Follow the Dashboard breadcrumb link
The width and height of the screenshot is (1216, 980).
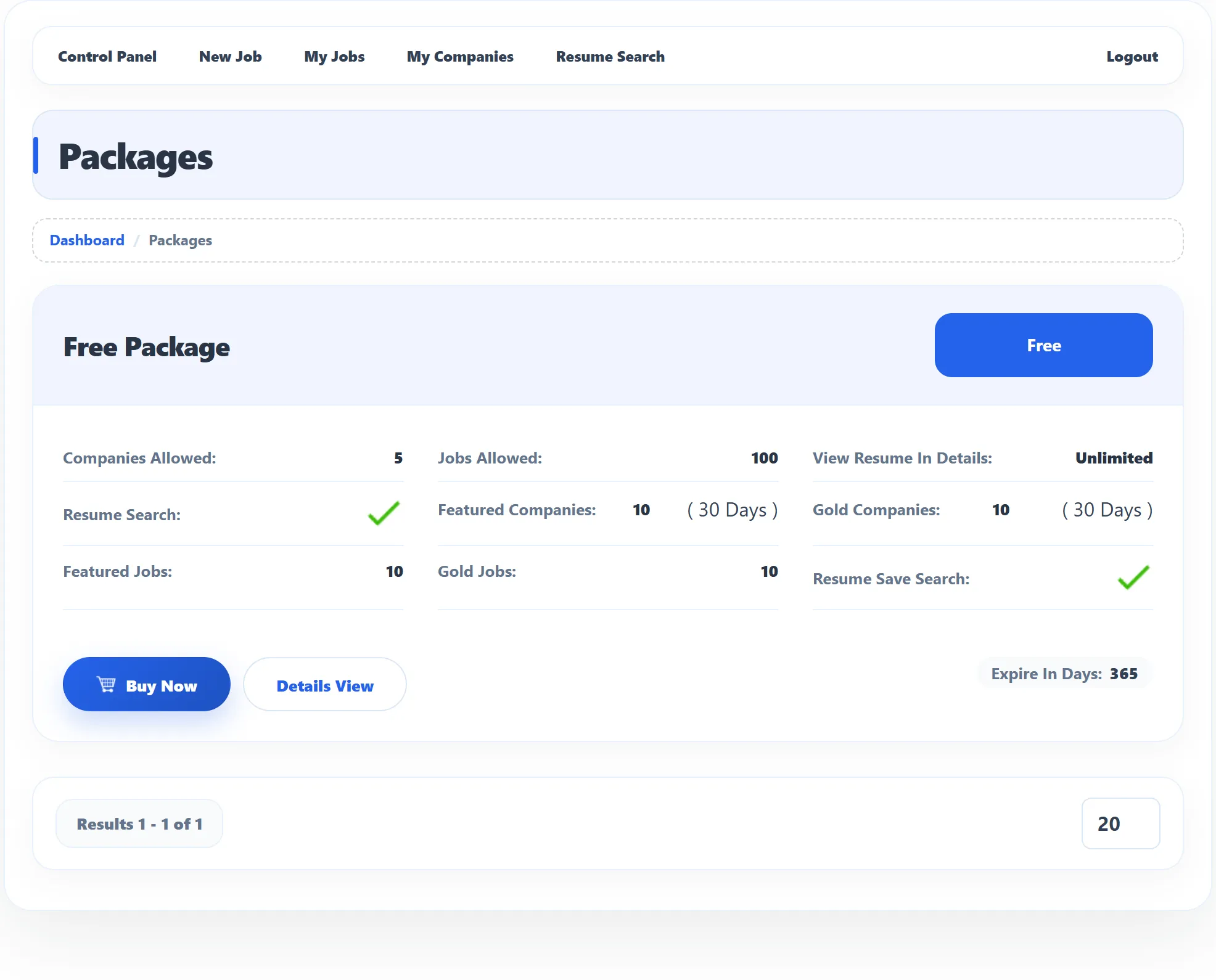(87, 240)
